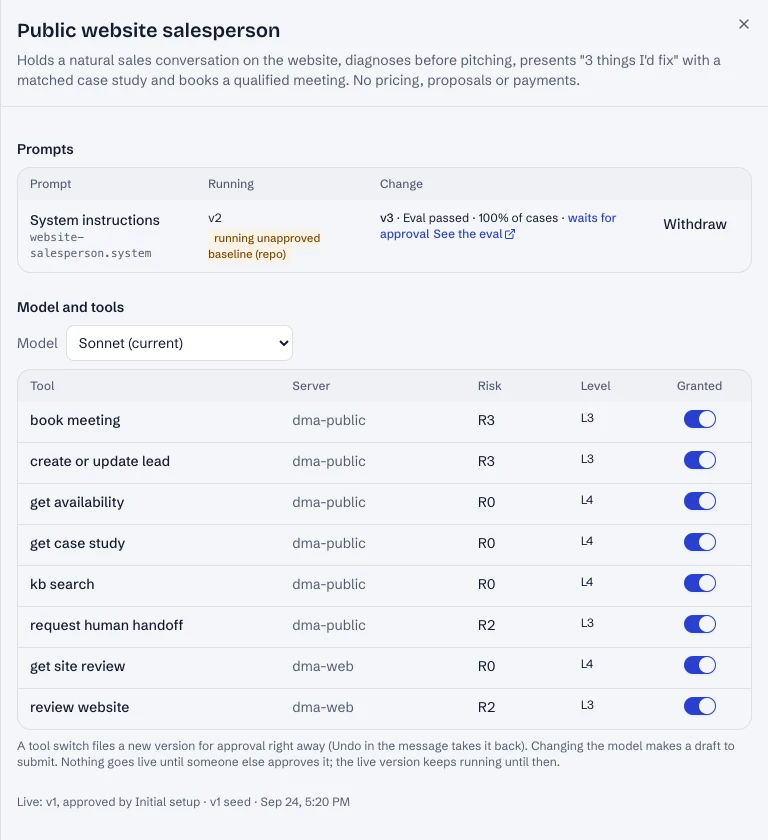Open the Model dropdown showing Sonnet (current)
Image resolution: width=768 pixels, height=840 pixels.
tap(179, 343)
